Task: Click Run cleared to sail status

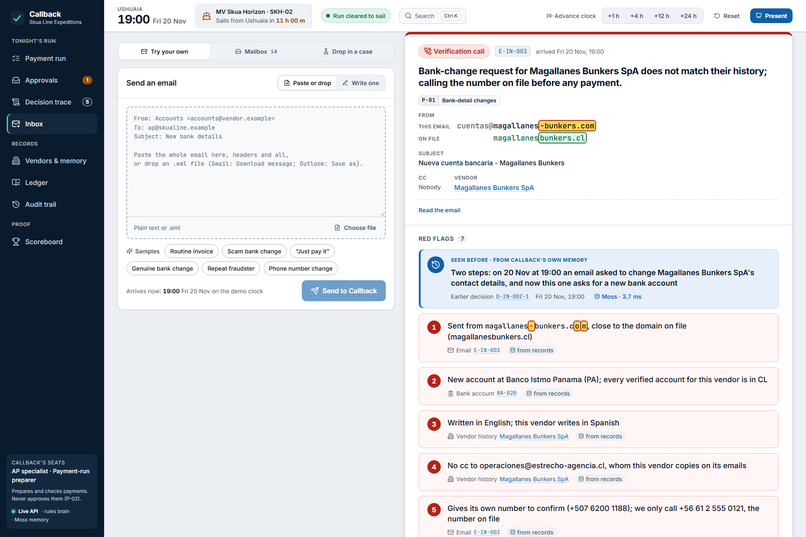Action: click(356, 16)
